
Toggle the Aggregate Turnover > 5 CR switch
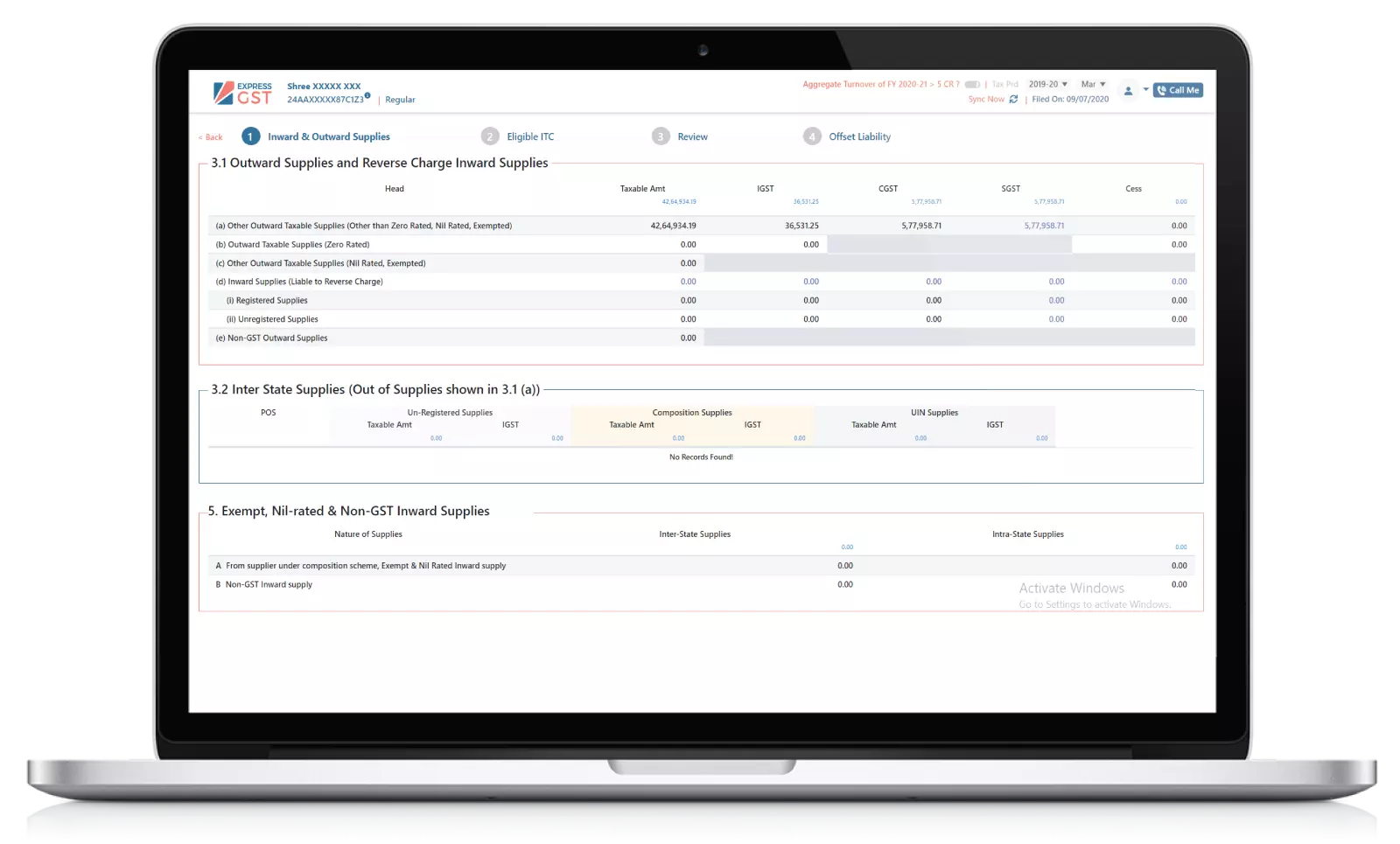point(972,85)
